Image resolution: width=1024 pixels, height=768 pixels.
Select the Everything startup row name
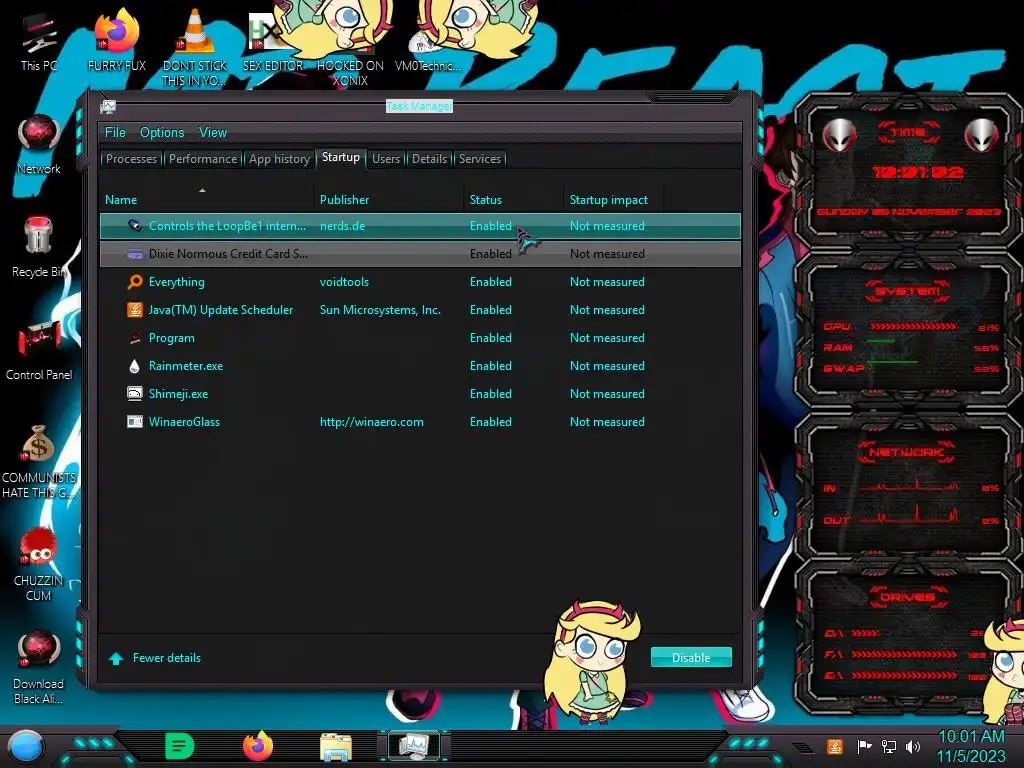pyautogui.click(x=176, y=282)
